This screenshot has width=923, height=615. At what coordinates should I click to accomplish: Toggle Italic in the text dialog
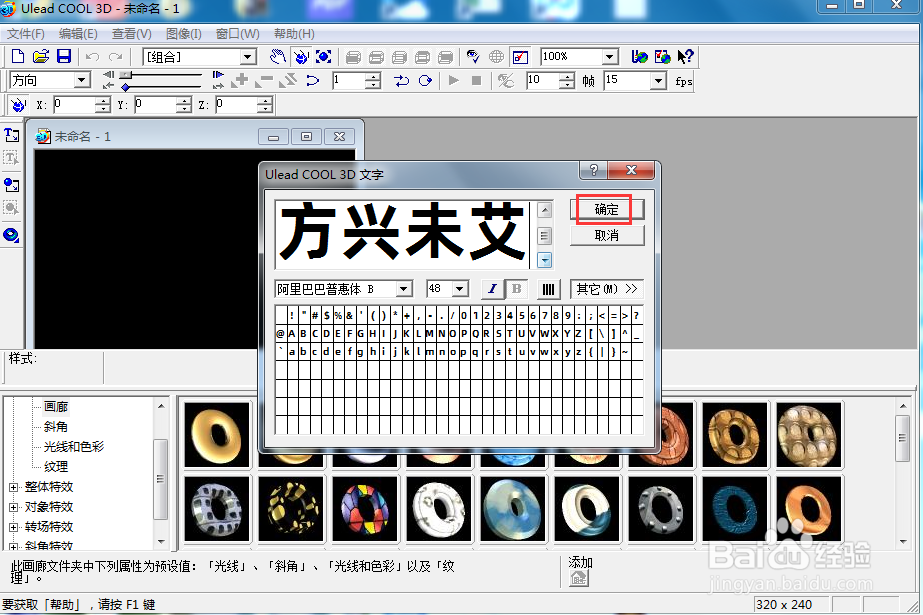tap(493, 289)
